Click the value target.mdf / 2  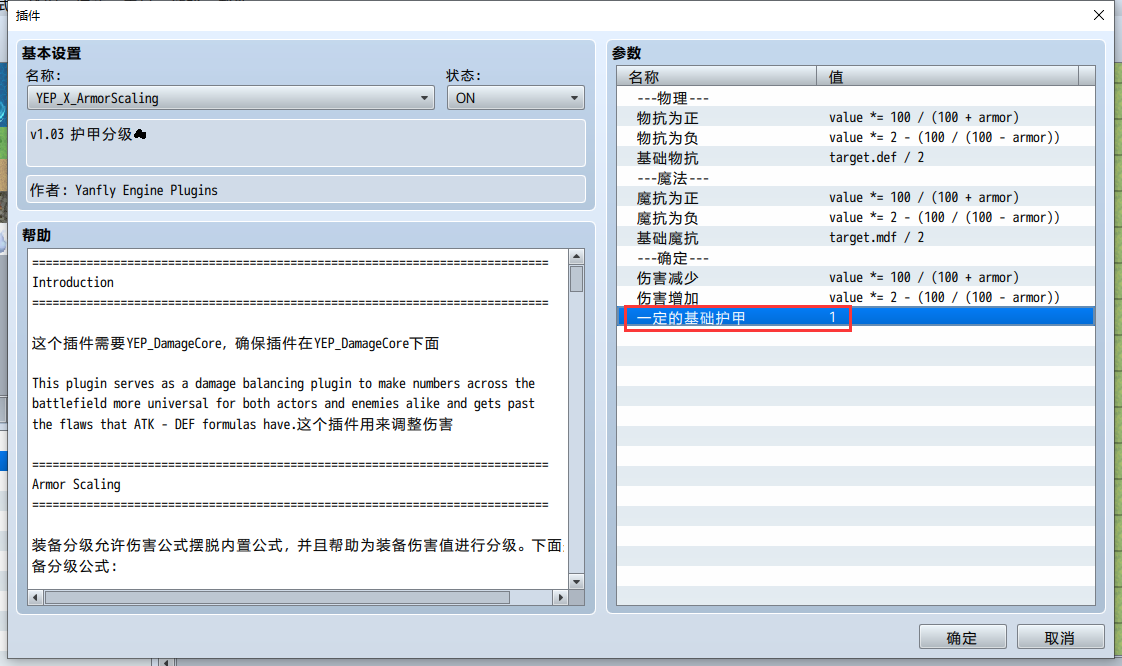tap(876, 237)
